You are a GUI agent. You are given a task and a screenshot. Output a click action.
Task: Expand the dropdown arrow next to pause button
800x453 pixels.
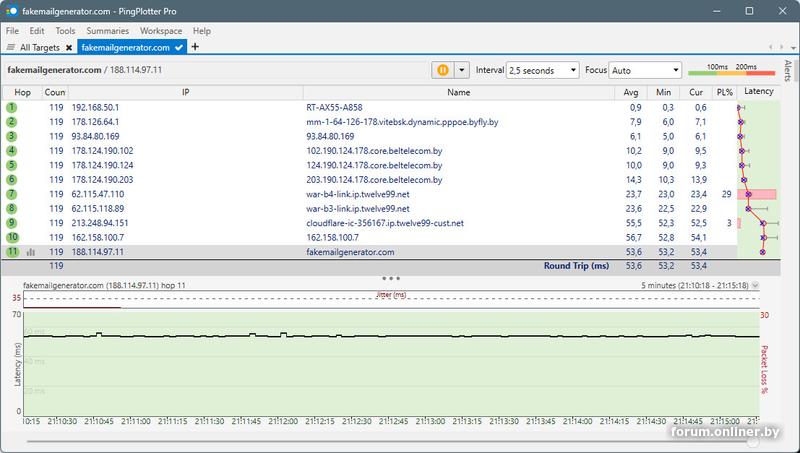point(462,70)
